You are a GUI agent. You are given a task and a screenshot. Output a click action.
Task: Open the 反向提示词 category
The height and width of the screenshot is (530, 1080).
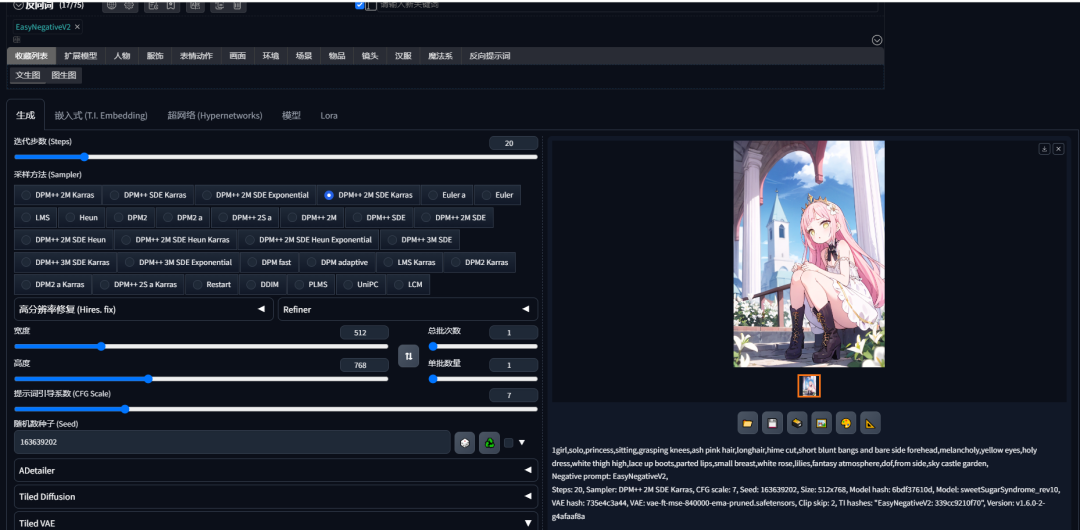click(x=490, y=56)
